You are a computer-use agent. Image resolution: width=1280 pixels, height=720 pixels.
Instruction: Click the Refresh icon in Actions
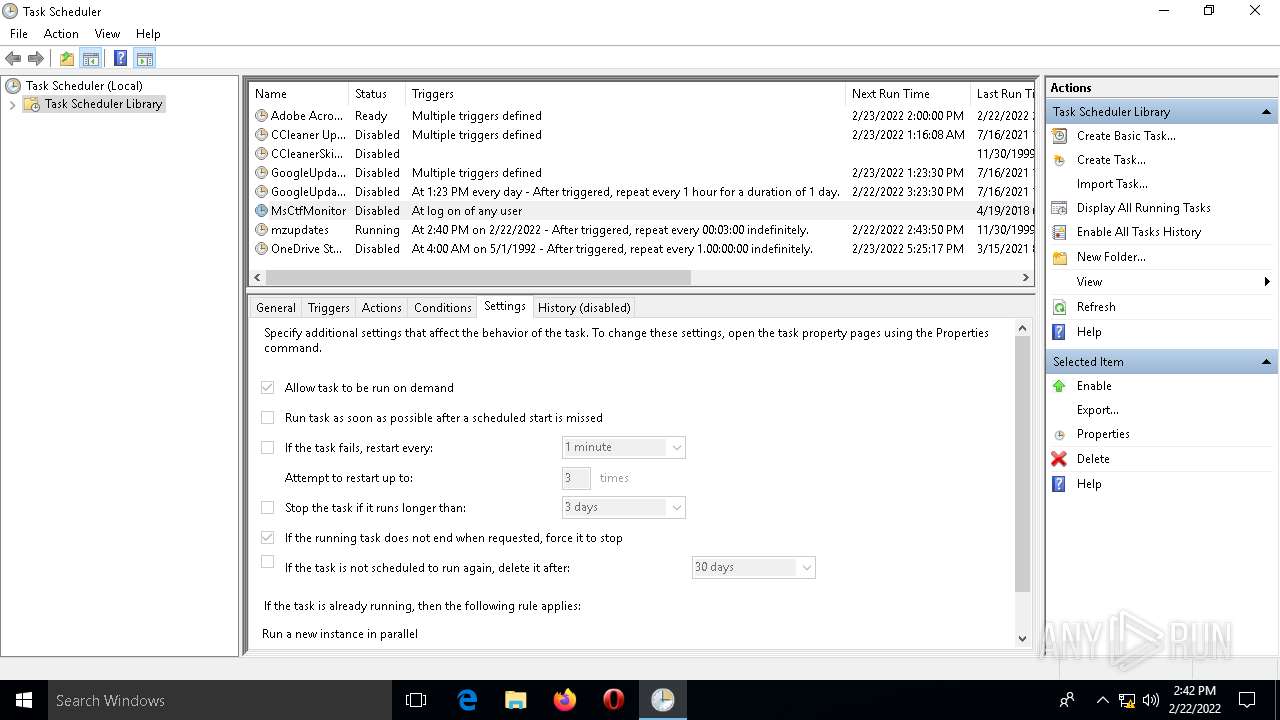pos(1060,307)
